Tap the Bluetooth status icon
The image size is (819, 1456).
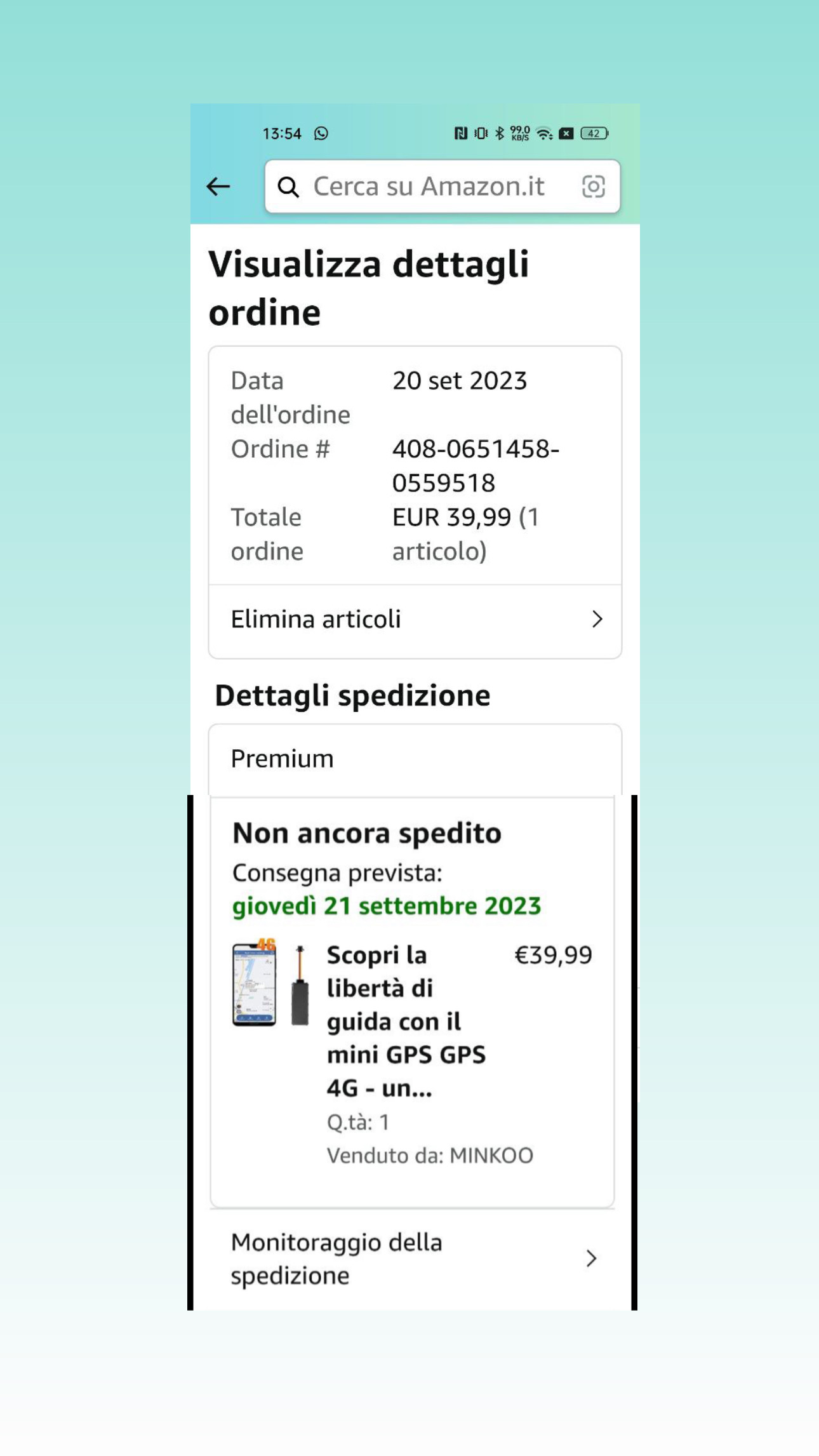500,133
